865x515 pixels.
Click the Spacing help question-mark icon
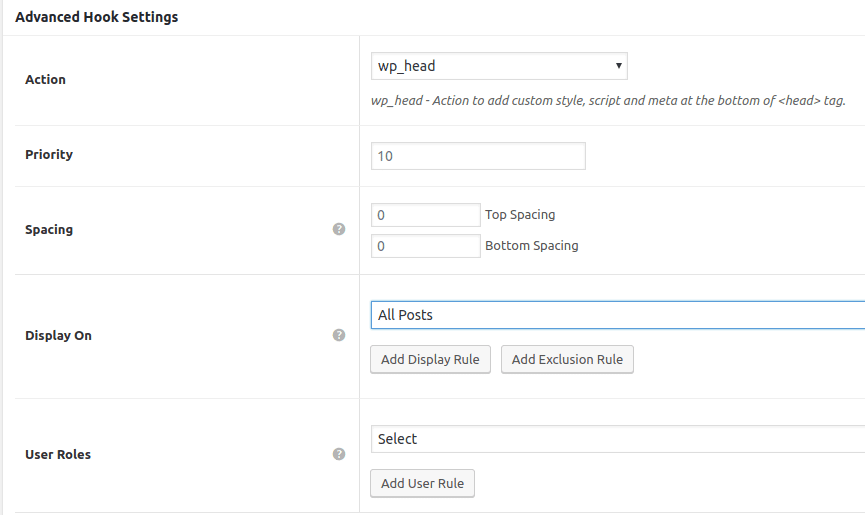[339, 229]
